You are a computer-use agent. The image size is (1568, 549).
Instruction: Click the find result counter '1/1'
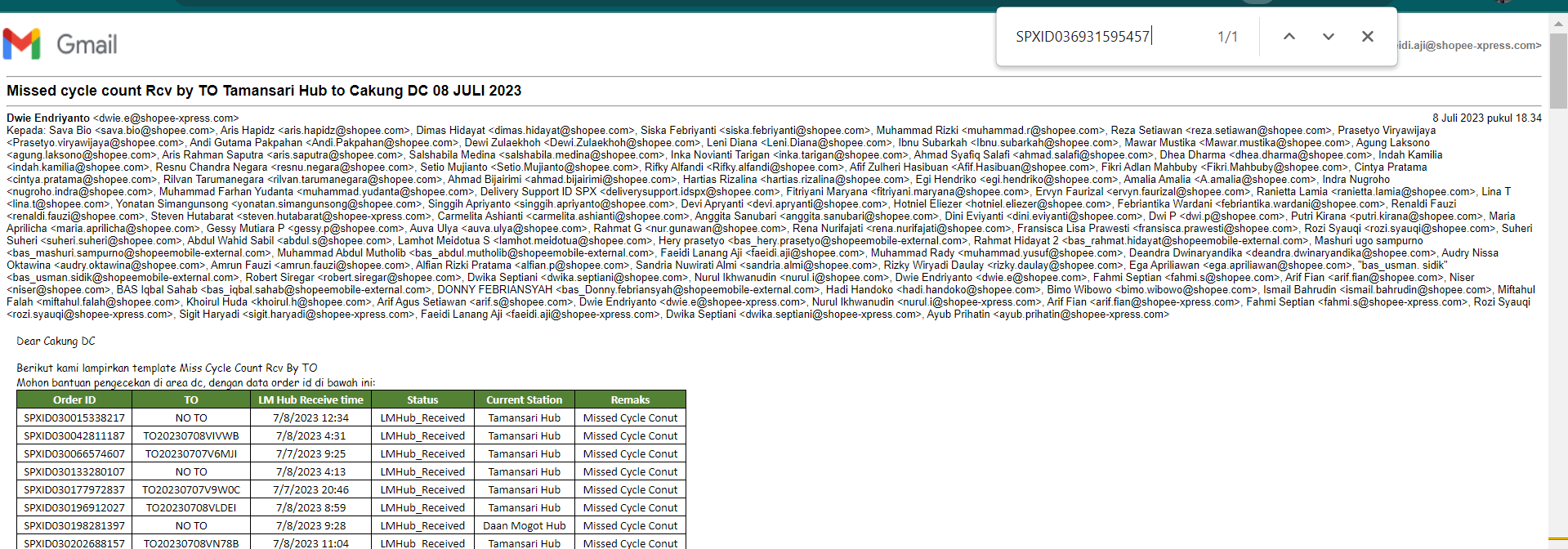point(1227,37)
